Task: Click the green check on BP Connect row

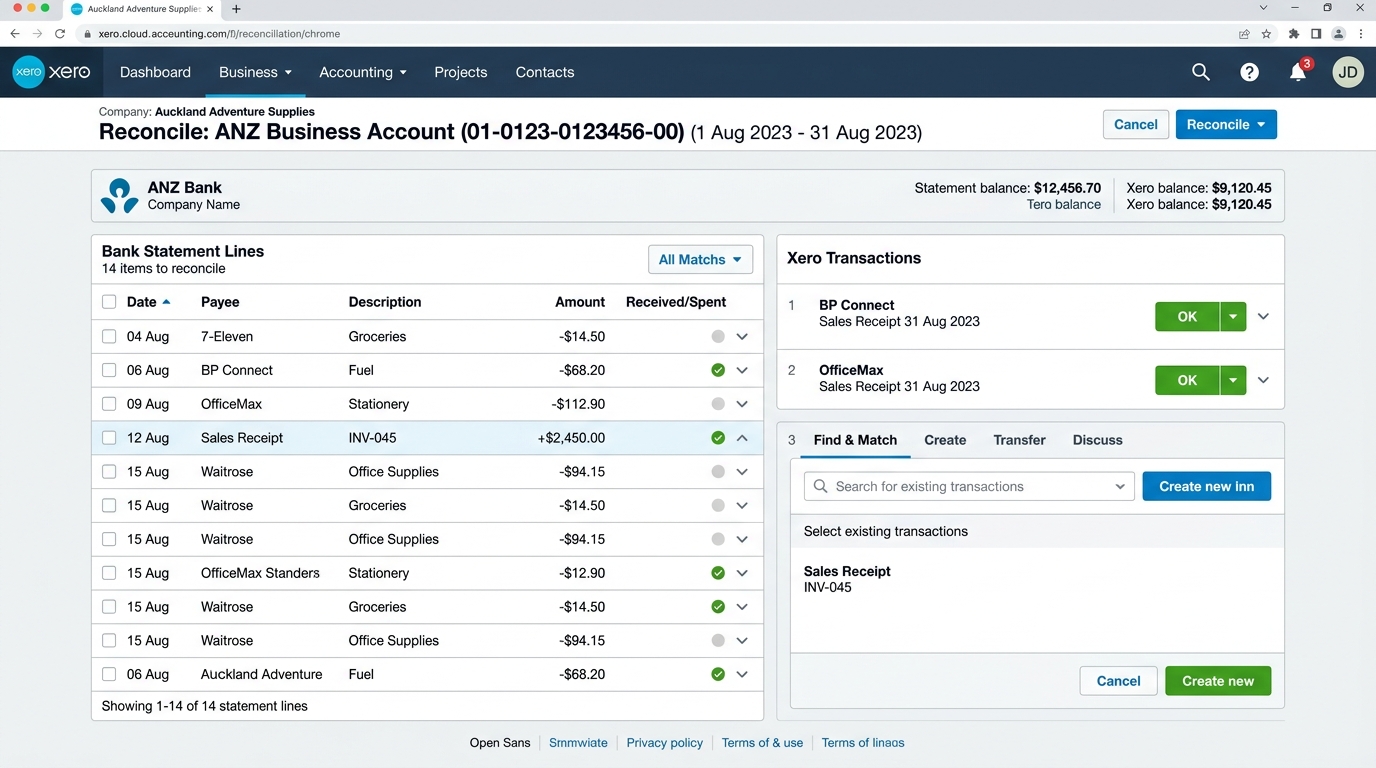Action: pos(718,370)
